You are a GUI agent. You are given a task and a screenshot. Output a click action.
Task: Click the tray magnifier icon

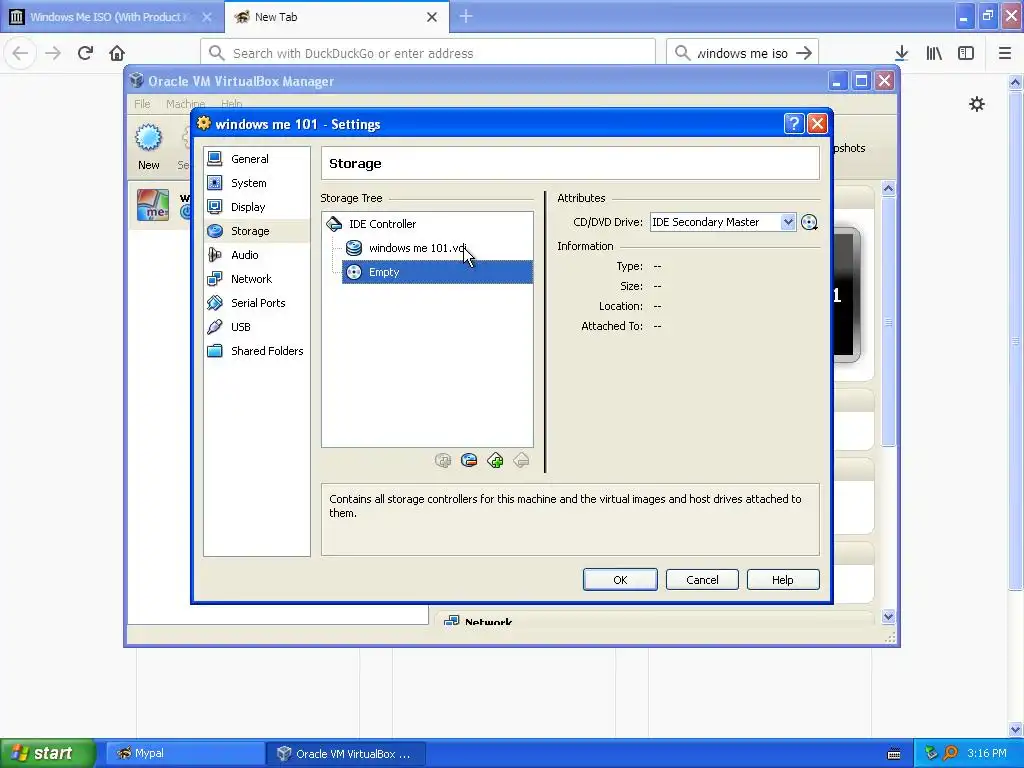tap(950, 753)
